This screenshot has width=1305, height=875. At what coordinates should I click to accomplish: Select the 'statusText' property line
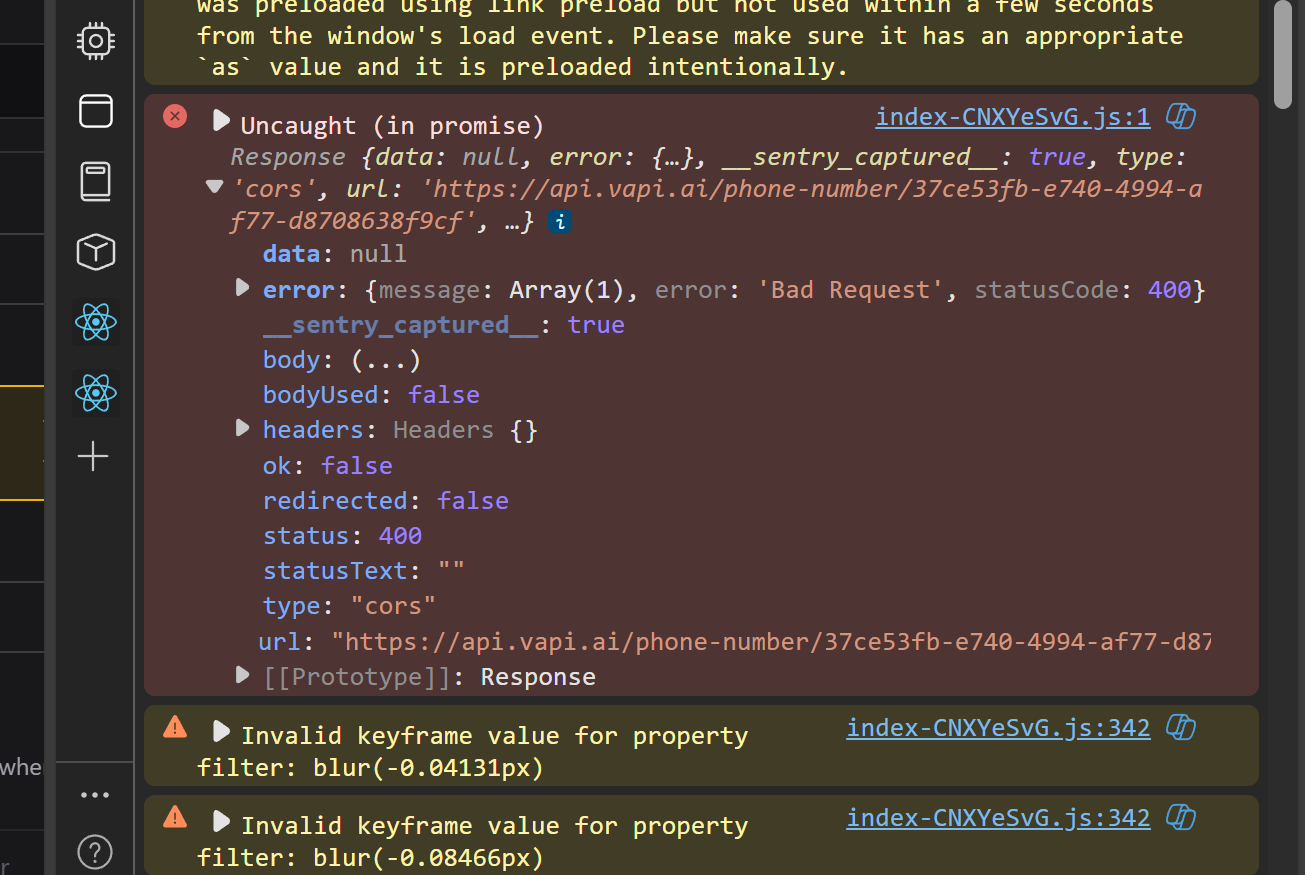(364, 571)
